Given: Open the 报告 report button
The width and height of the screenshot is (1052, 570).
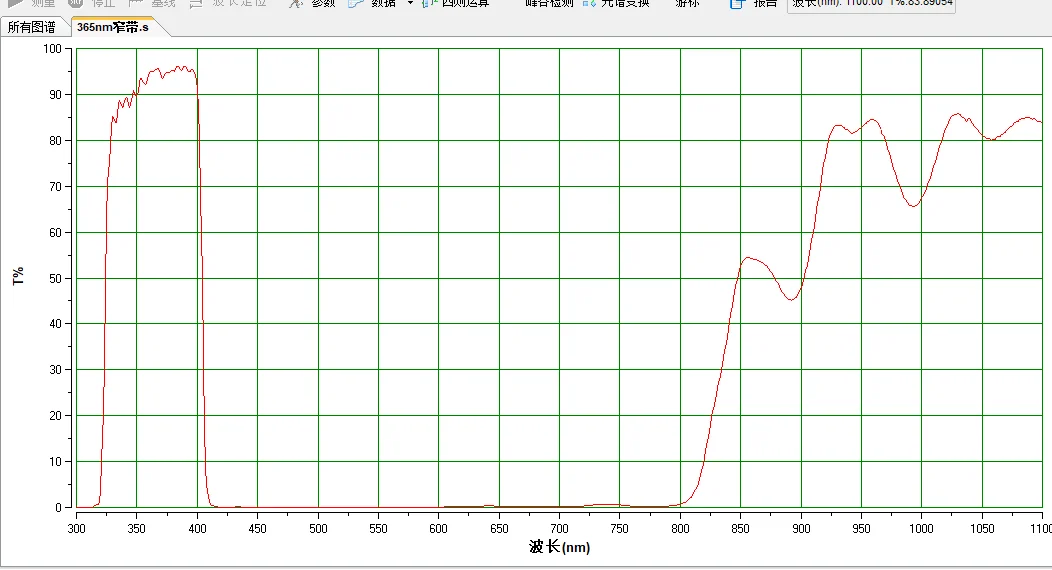Looking at the screenshot, I should point(753,3).
